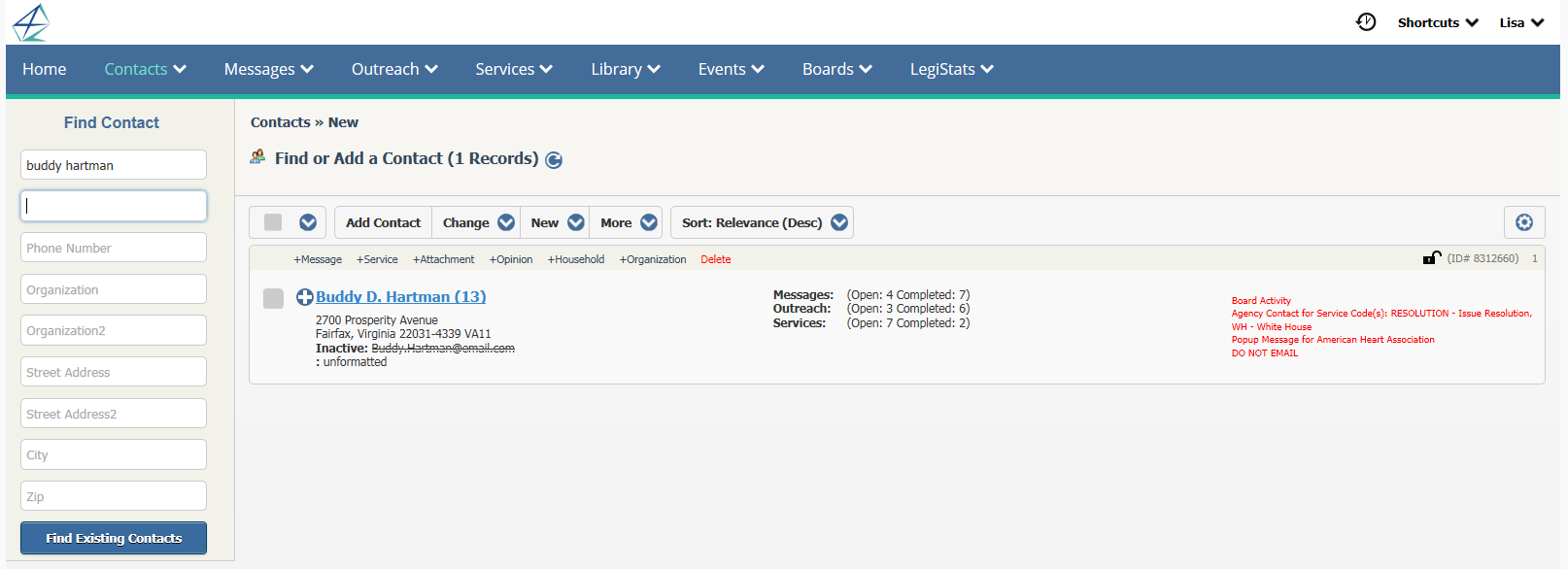Image resolution: width=1568 pixels, height=569 pixels.
Task: Click the 2700 Prosperity Avenue address line
Action: [377, 320]
